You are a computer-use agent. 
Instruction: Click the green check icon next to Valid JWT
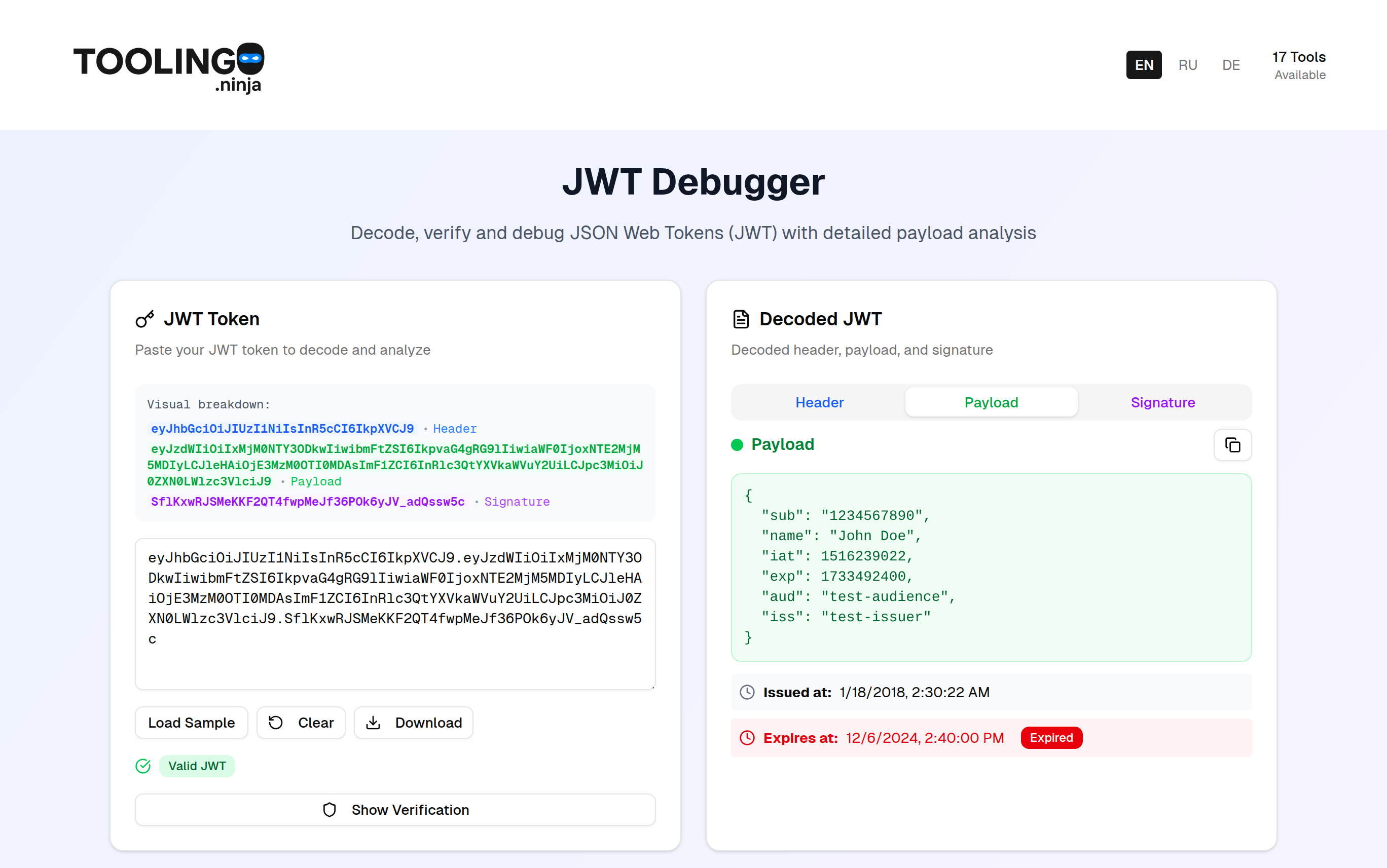pyautogui.click(x=143, y=766)
